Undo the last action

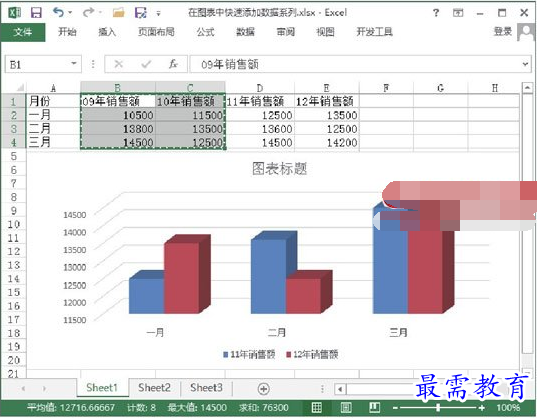pos(59,13)
